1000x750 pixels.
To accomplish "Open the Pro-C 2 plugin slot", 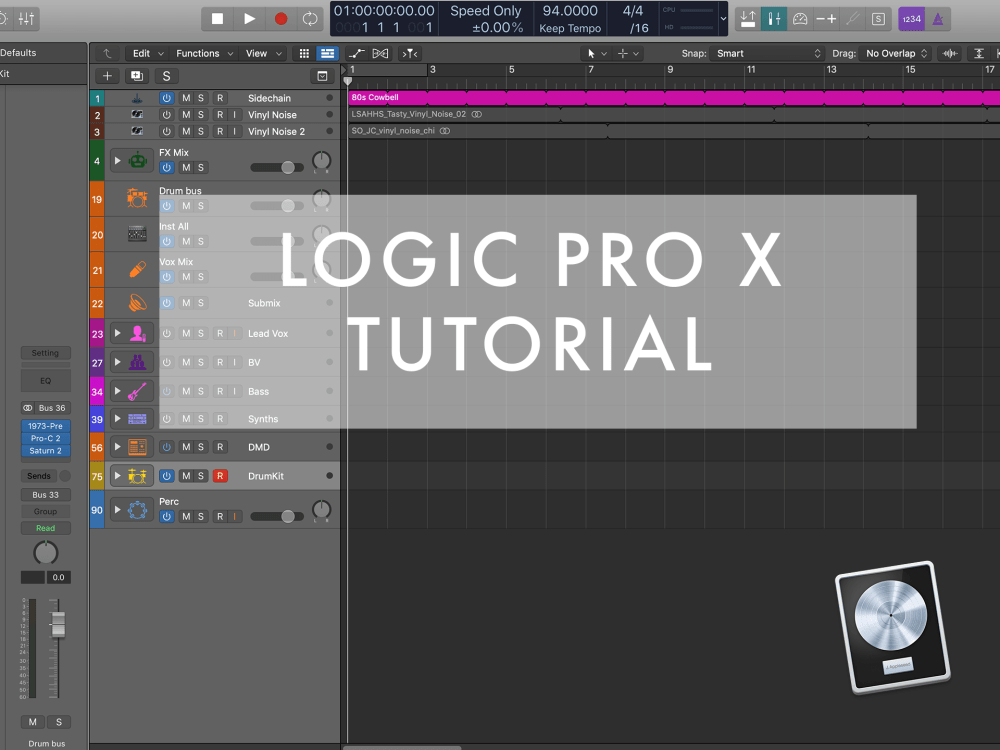I will click(x=45, y=438).
